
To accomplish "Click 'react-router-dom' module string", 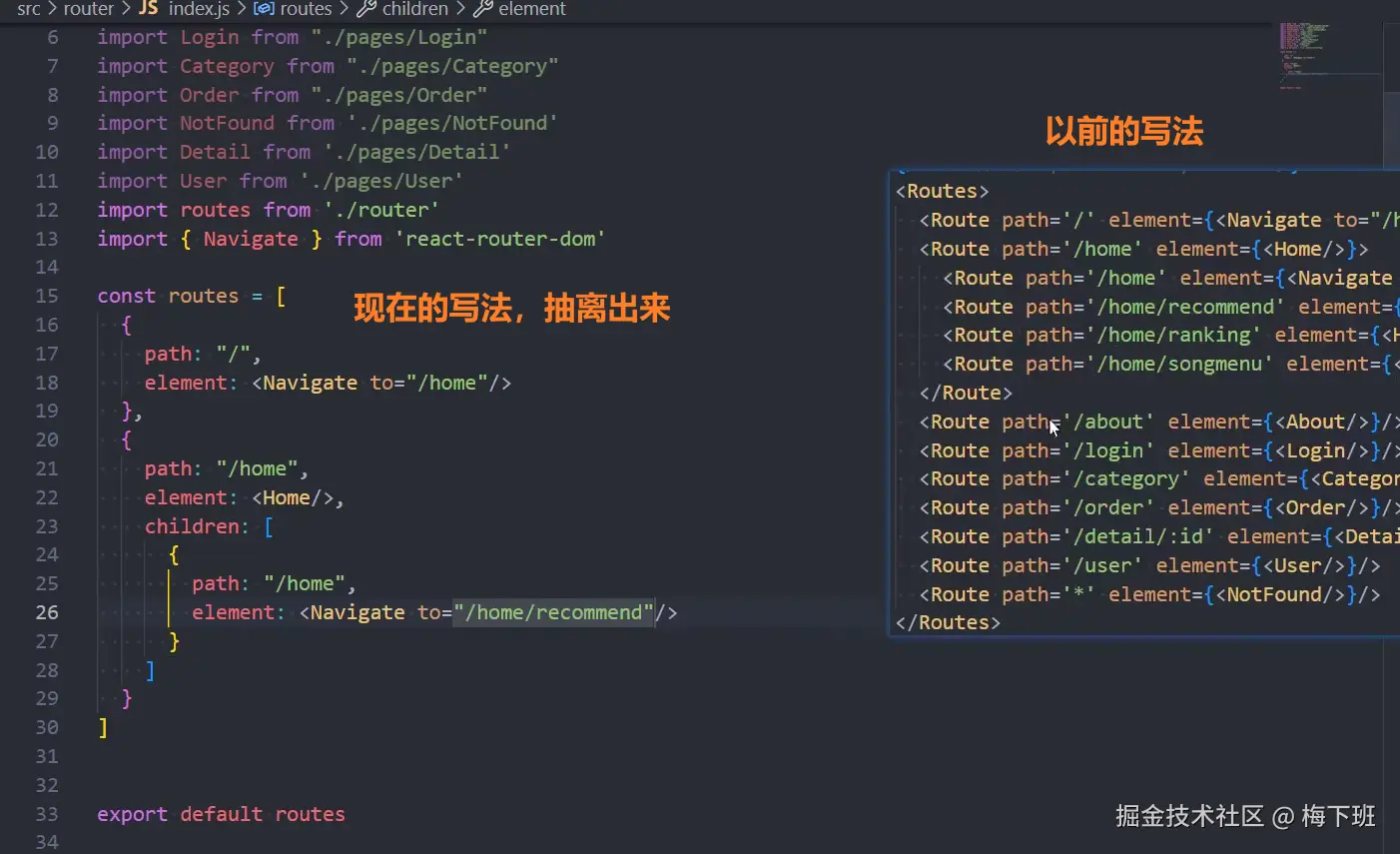I will click(500, 239).
